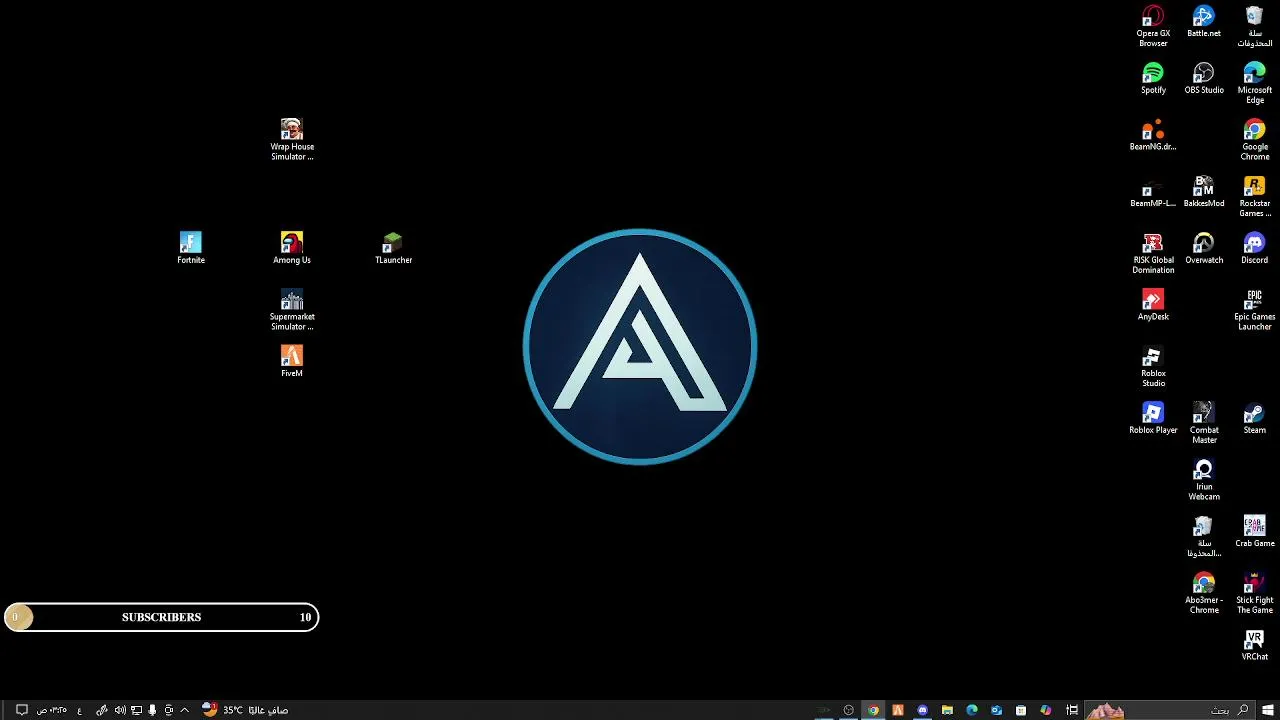Switch to OBS Studio on the taskbar
The width and height of the screenshot is (1280, 720).
pyautogui.click(x=848, y=710)
